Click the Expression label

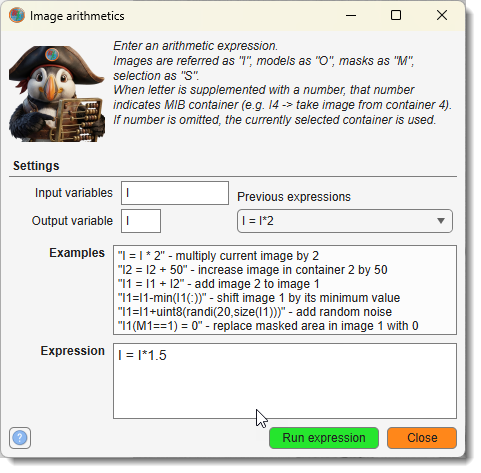tap(73, 351)
